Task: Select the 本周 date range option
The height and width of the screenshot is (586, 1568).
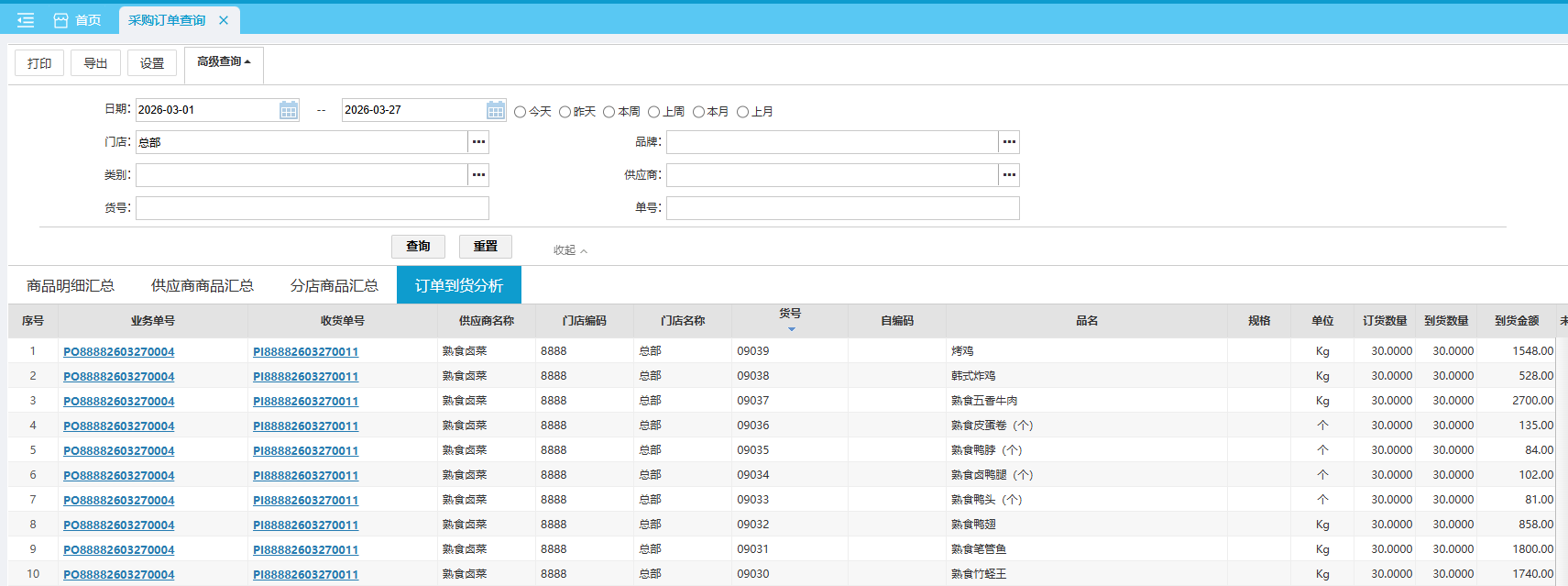Action: point(609,112)
